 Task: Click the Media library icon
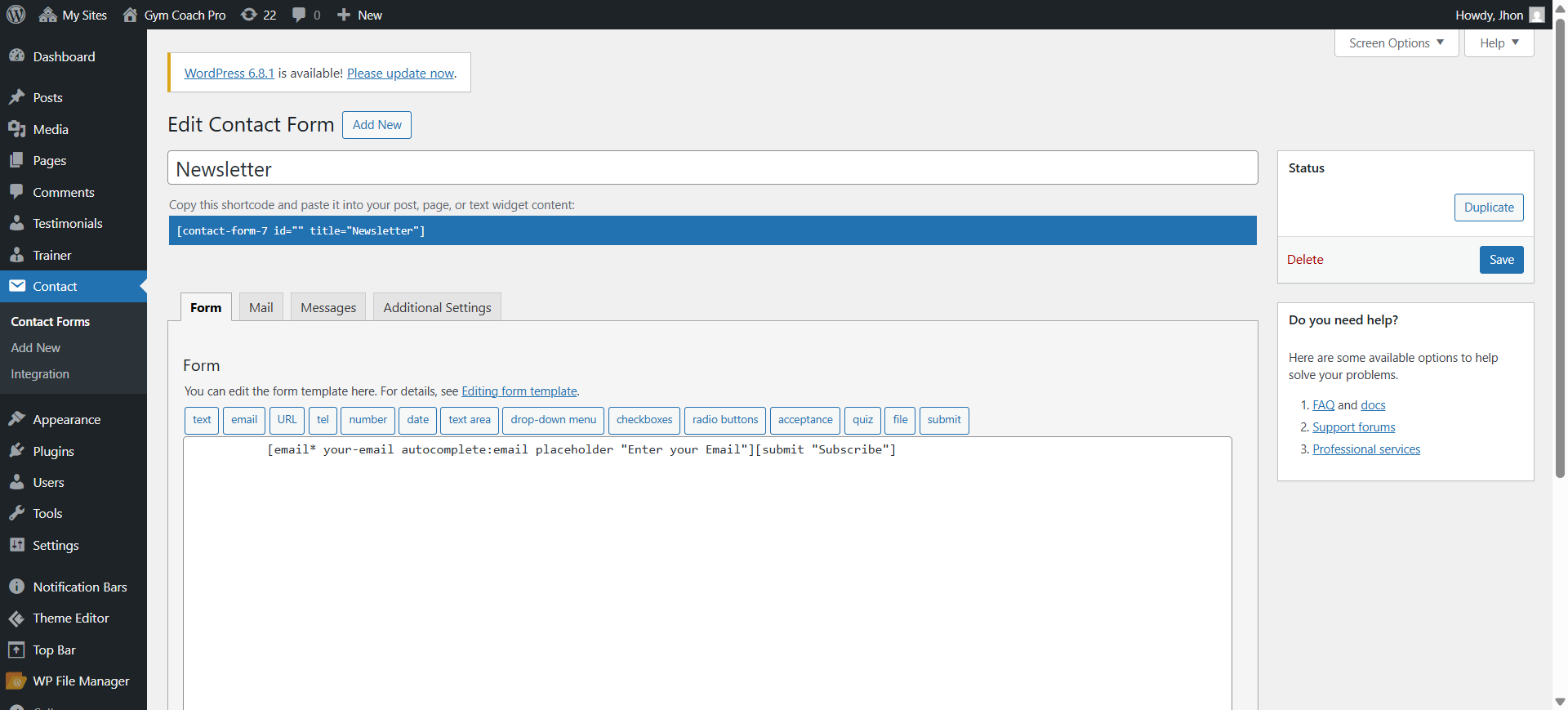pos(16,129)
